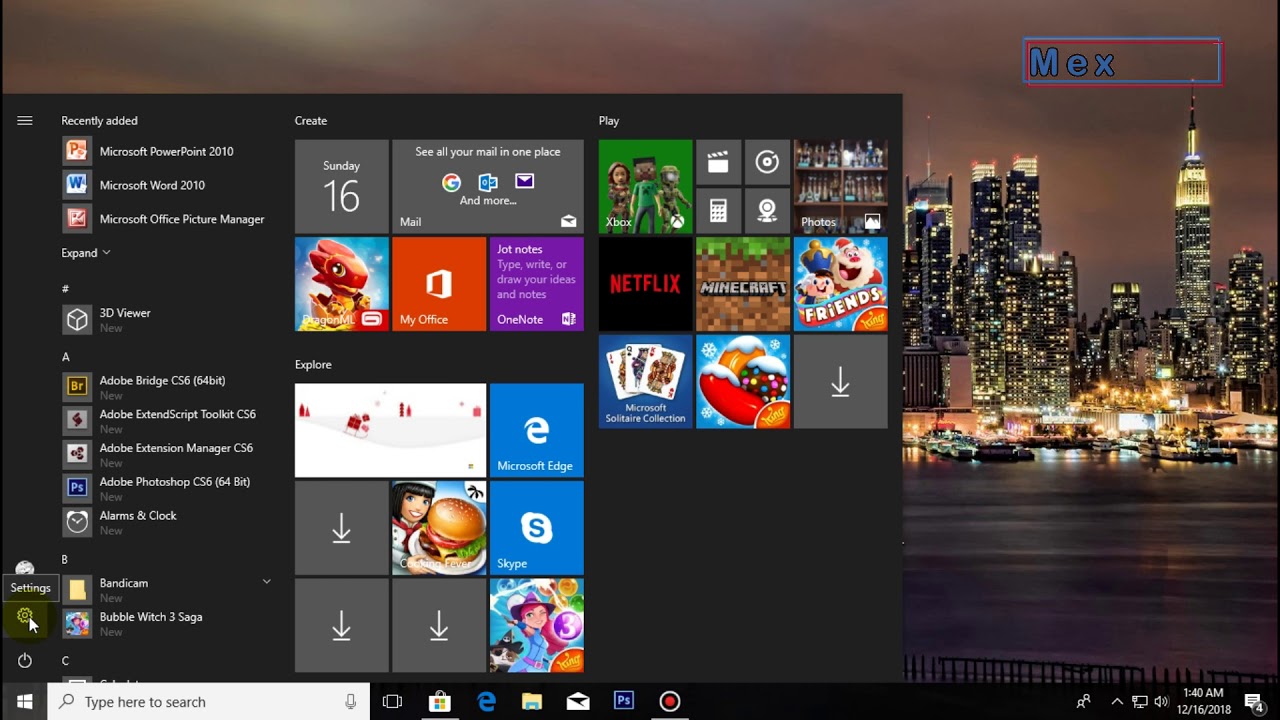Open File Explorer from taskbar

tap(532, 702)
